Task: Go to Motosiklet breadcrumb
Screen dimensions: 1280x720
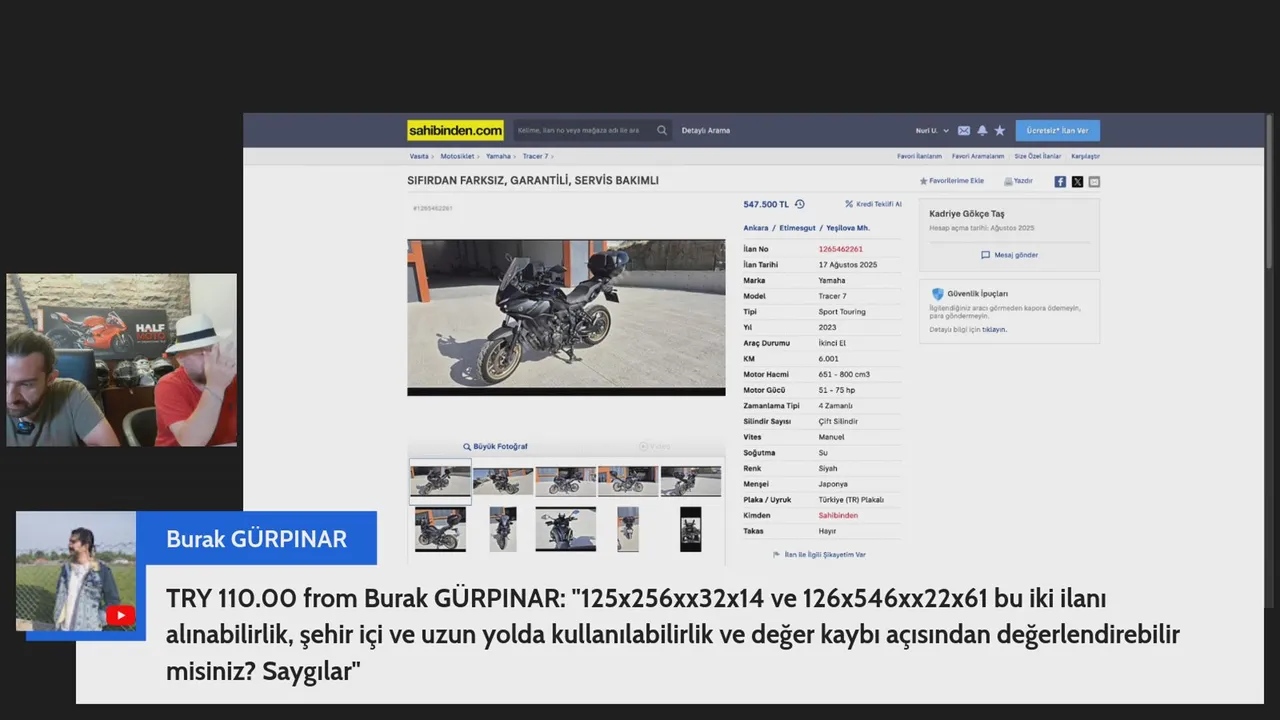Action: tap(457, 156)
